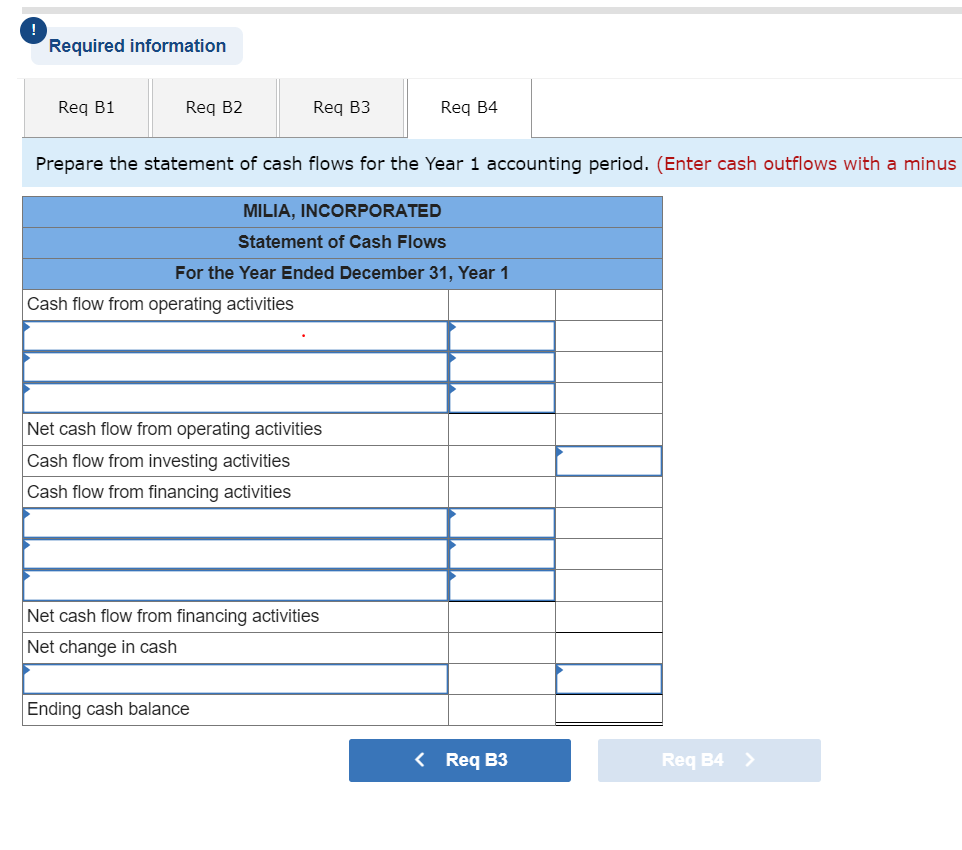
Task: Click the Req B4 forward button
Action: pos(709,760)
